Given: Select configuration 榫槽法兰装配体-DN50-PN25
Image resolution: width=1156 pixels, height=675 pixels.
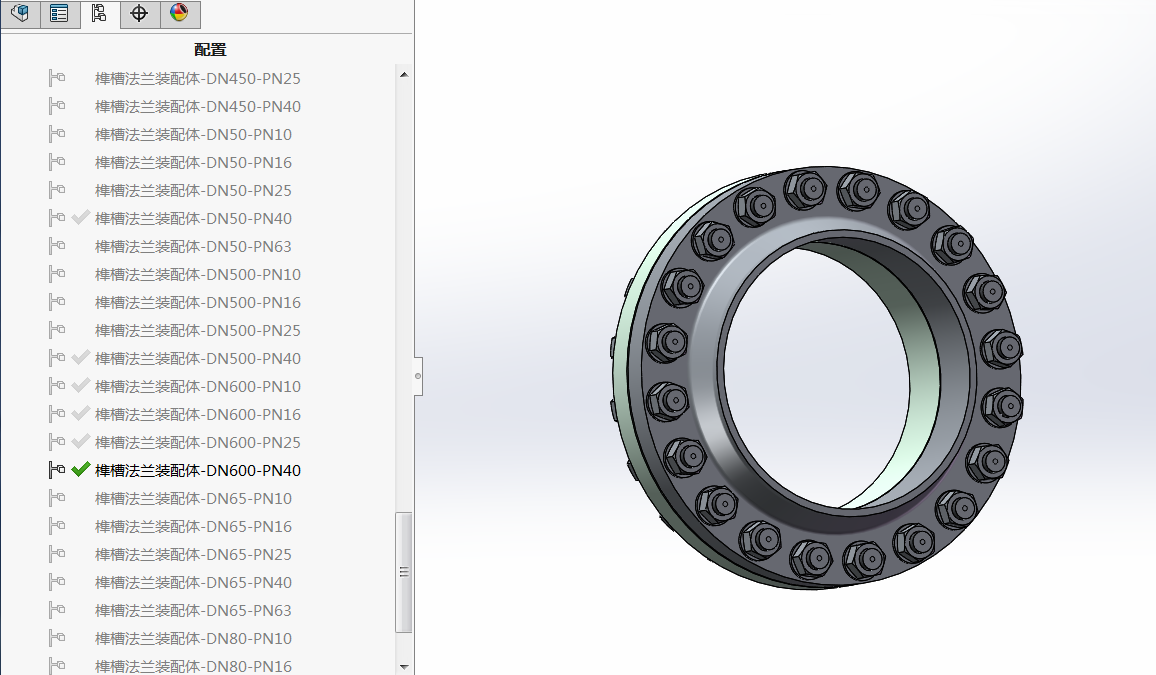Looking at the screenshot, I should coord(193,190).
